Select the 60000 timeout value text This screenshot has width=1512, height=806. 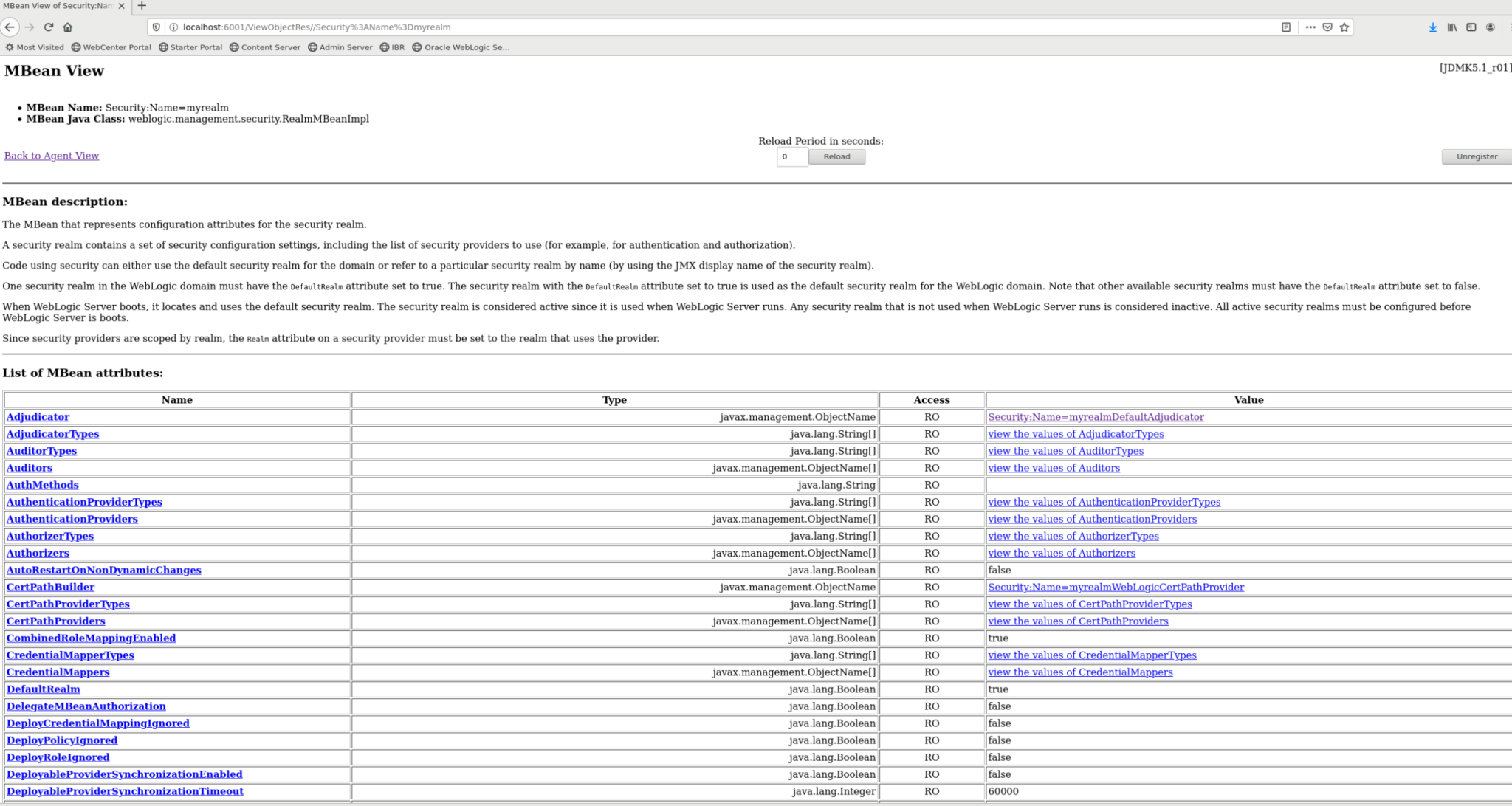pos(1003,790)
